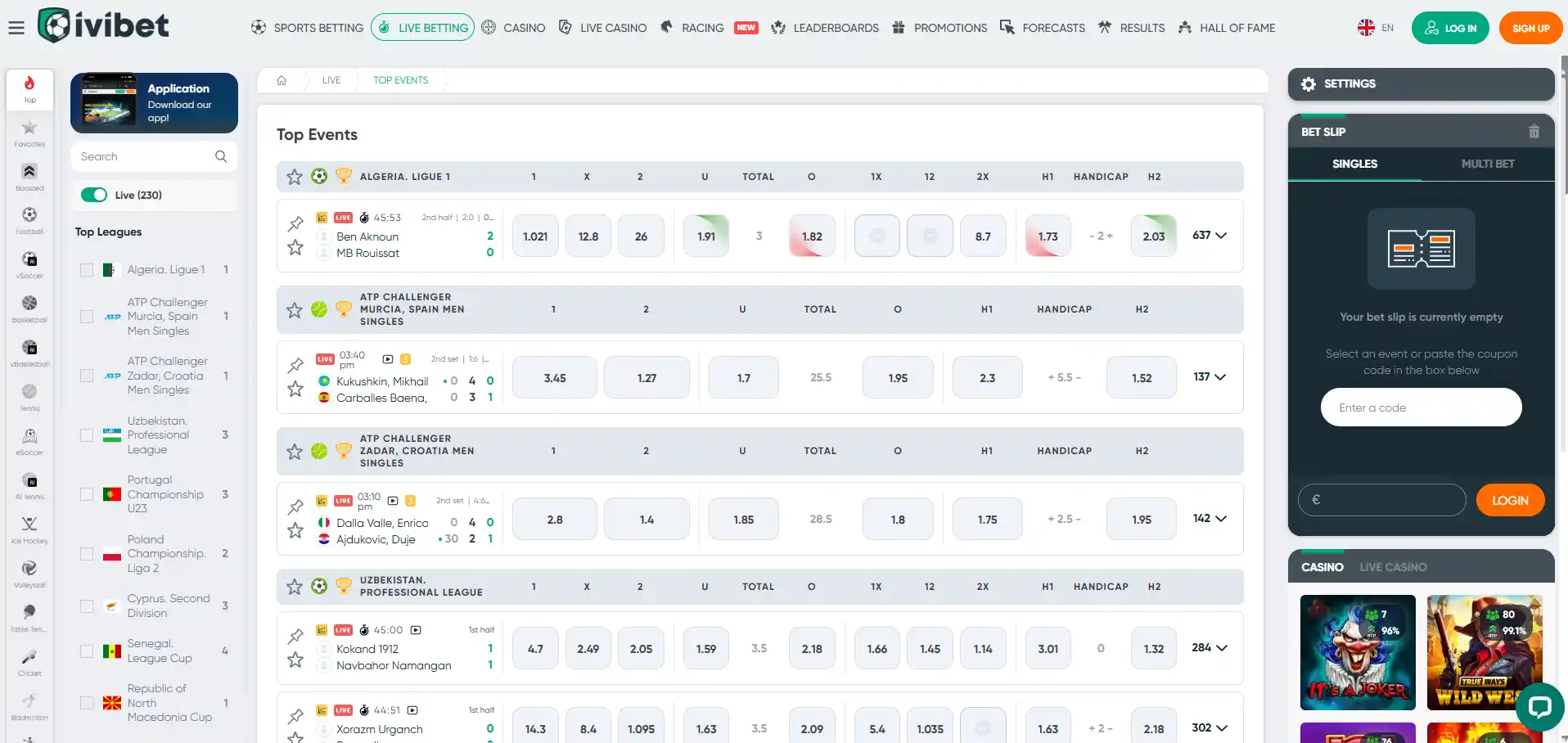Image resolution: width=1568 pixels, height=743 pixels.
Task: Click the Enter a code field
Action: pos(1421,408)
